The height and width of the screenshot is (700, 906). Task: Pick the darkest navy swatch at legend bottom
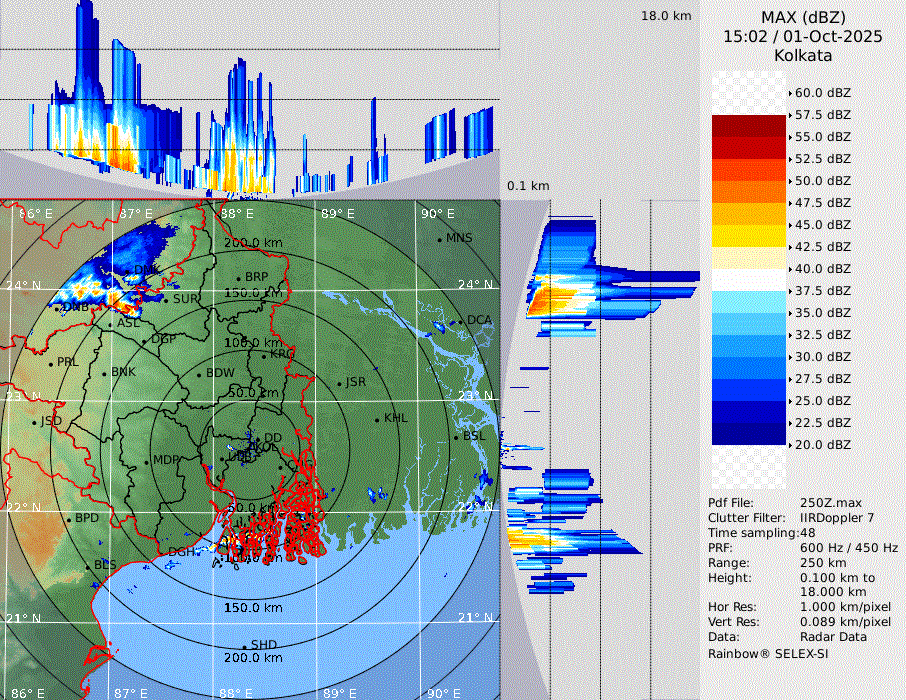(748, 433)
